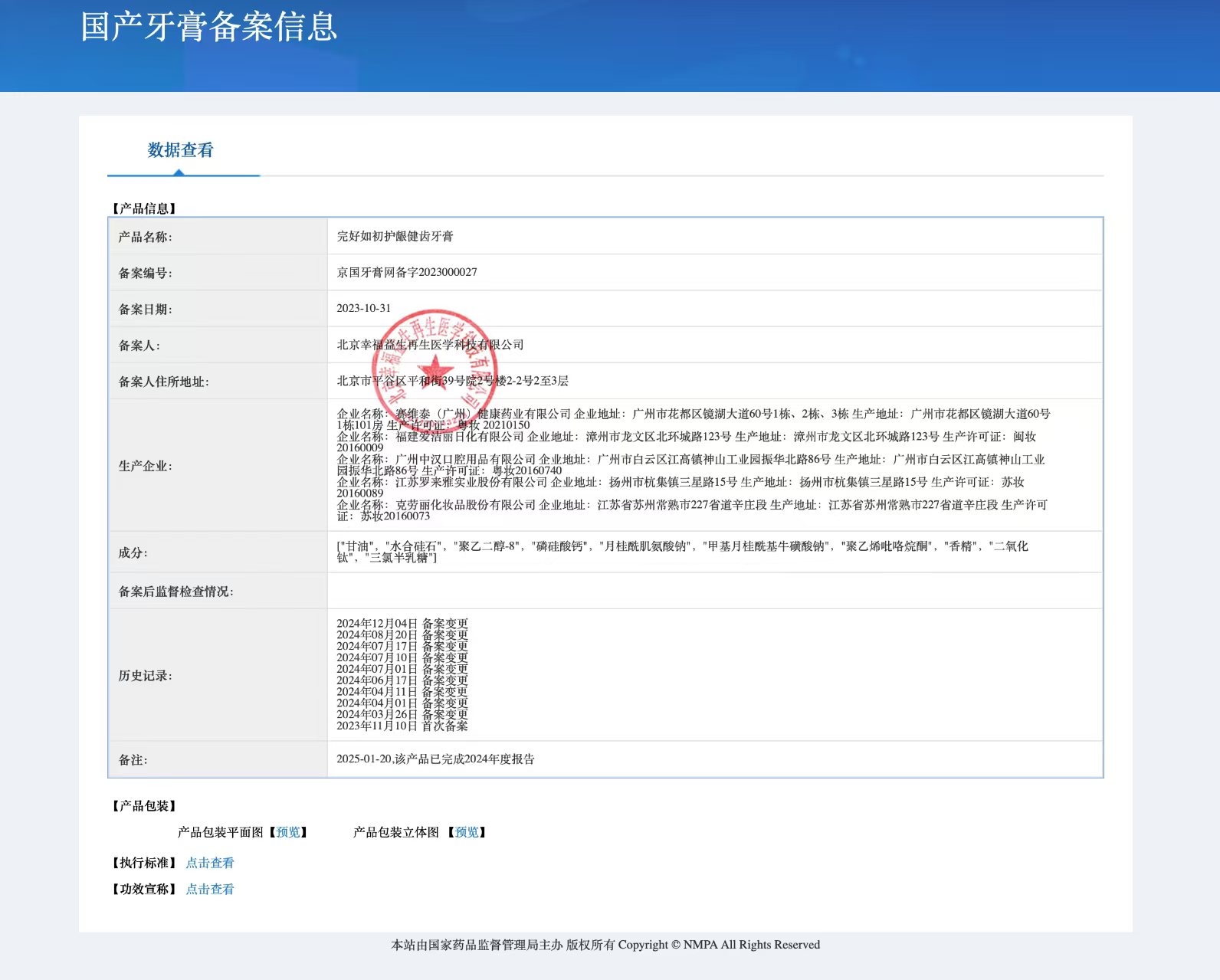Click the 【功效宣称】 label

click(144, 889)
